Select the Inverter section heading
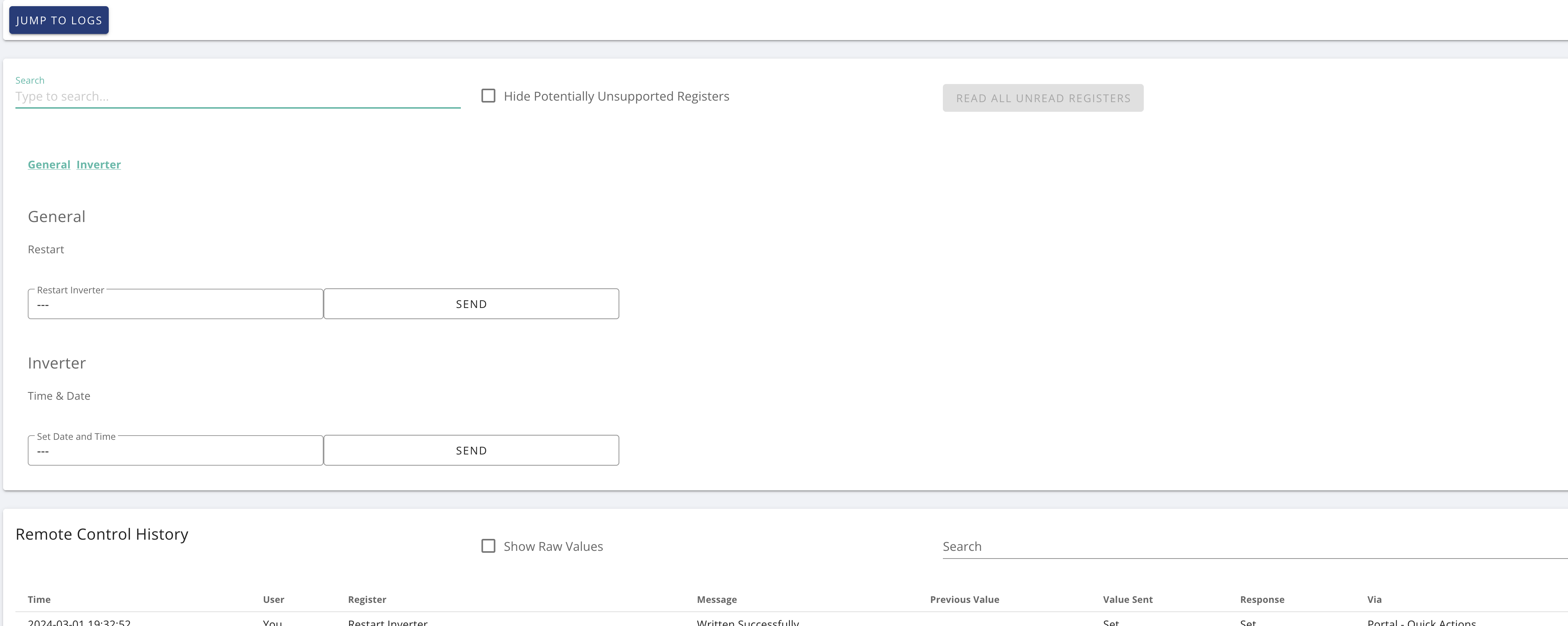This screenshot has width=1568, height=626. (x=57, y=363)
